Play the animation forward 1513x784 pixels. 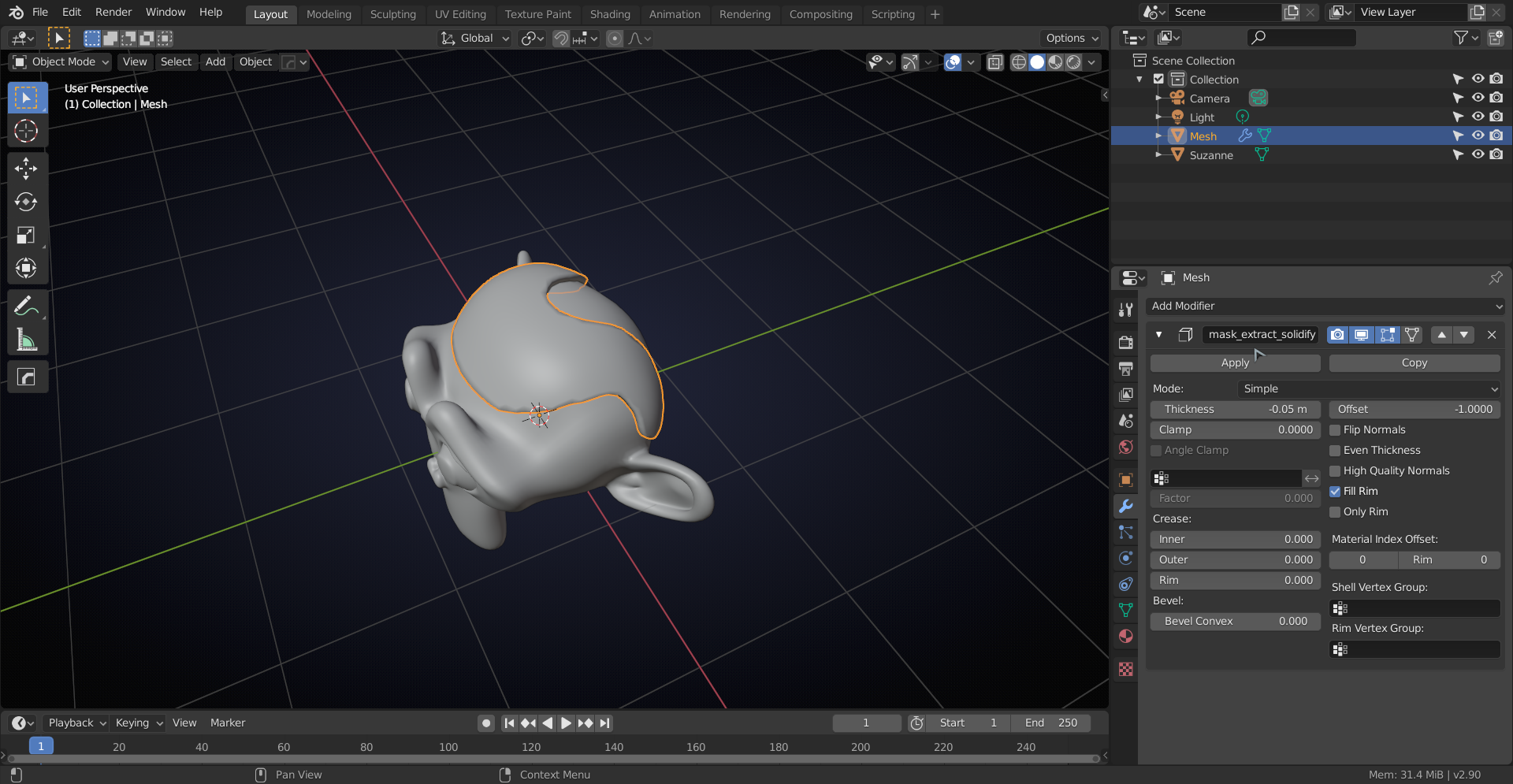(x=566, y=723)
